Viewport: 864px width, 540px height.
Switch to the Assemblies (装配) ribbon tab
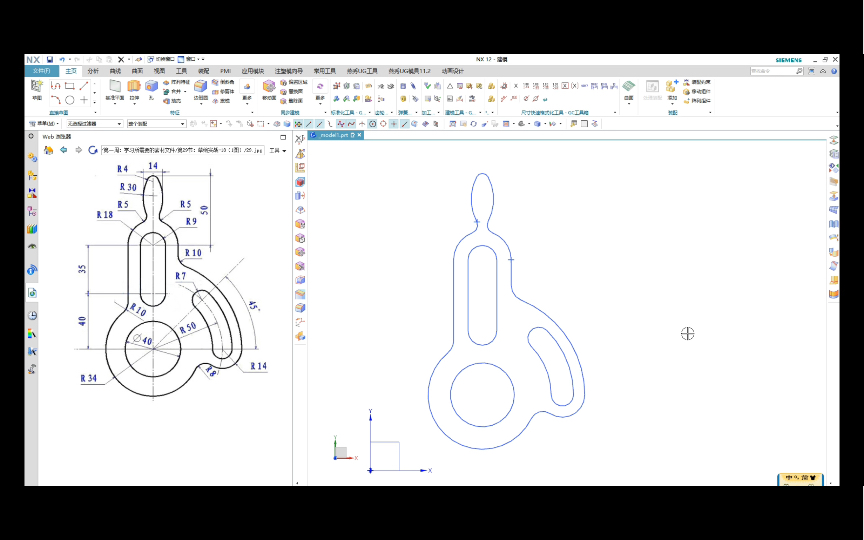(x=203, y=71)
